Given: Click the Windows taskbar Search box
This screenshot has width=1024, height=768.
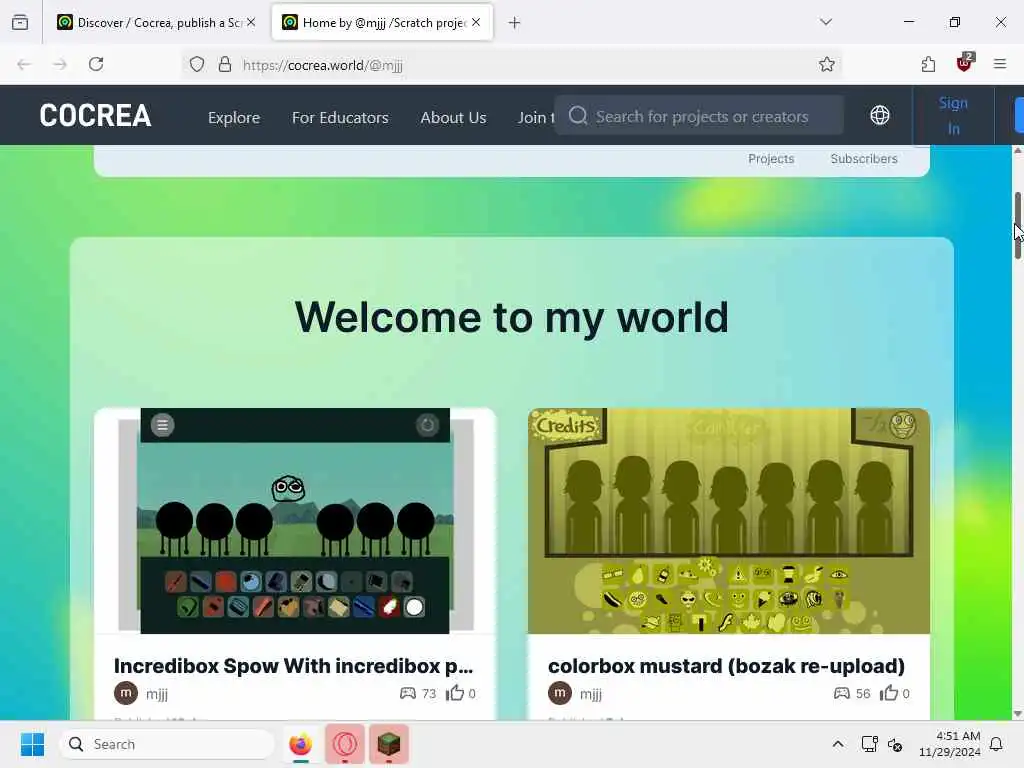Looking at the screenshot, I should (x=167, y=744).
